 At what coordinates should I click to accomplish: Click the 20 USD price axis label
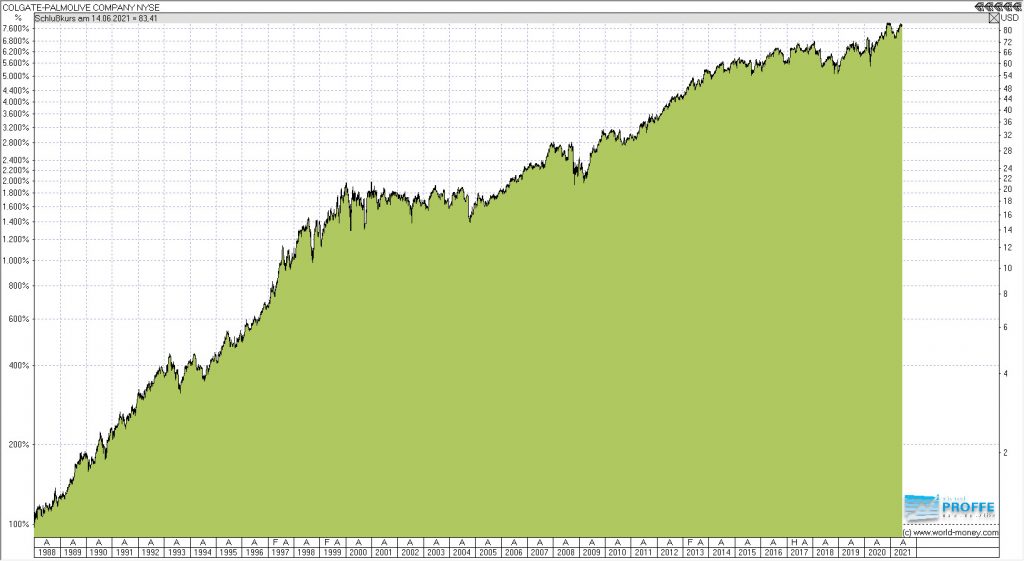[x=1008, y=189]
